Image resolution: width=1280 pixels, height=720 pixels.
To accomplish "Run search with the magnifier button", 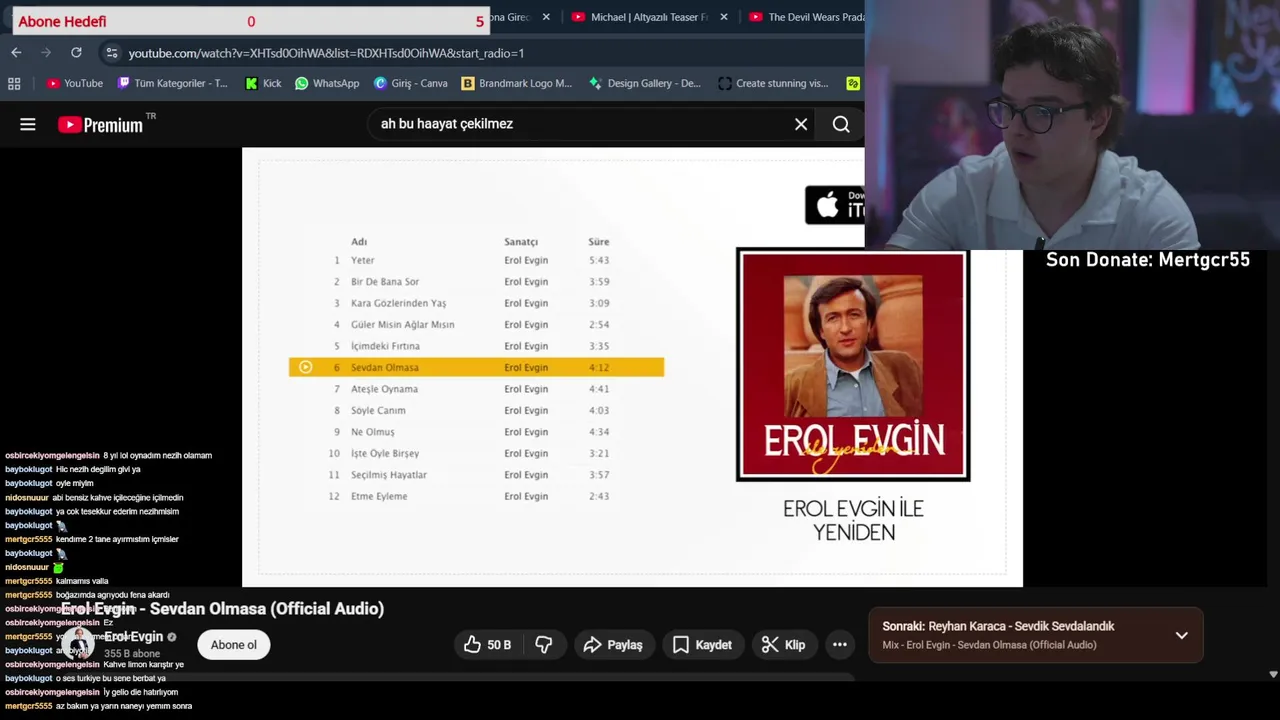I will (x=841, y=124).
